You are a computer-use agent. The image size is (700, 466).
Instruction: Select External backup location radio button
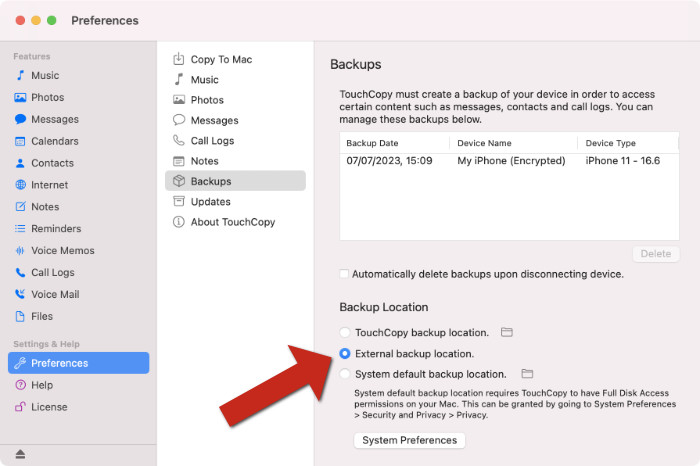[x=345, y=354]
